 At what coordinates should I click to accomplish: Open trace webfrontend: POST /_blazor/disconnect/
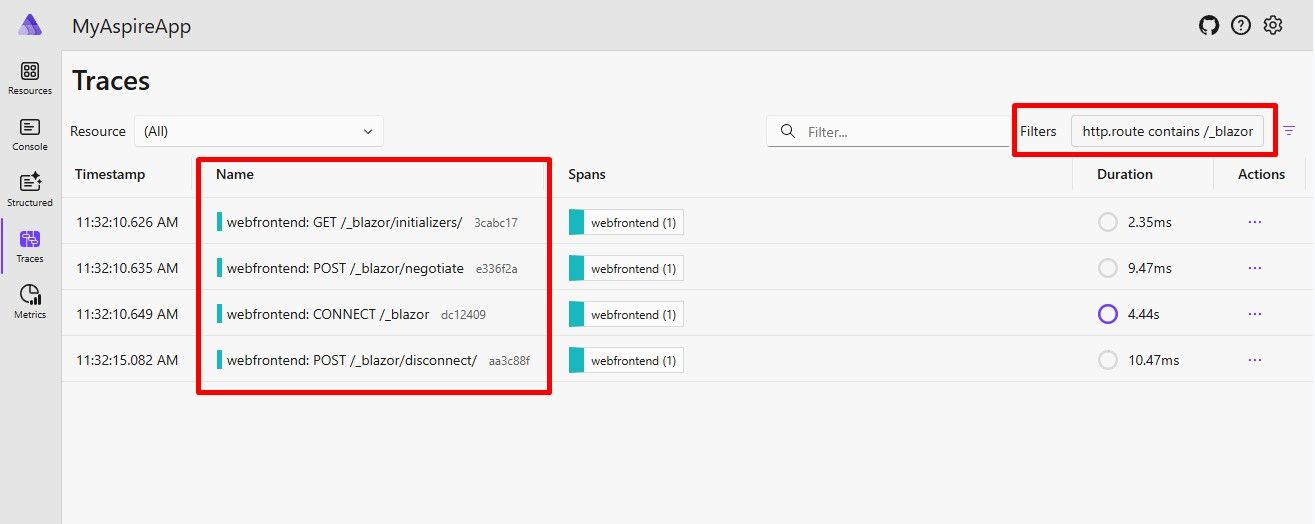(x=352, y=360)
